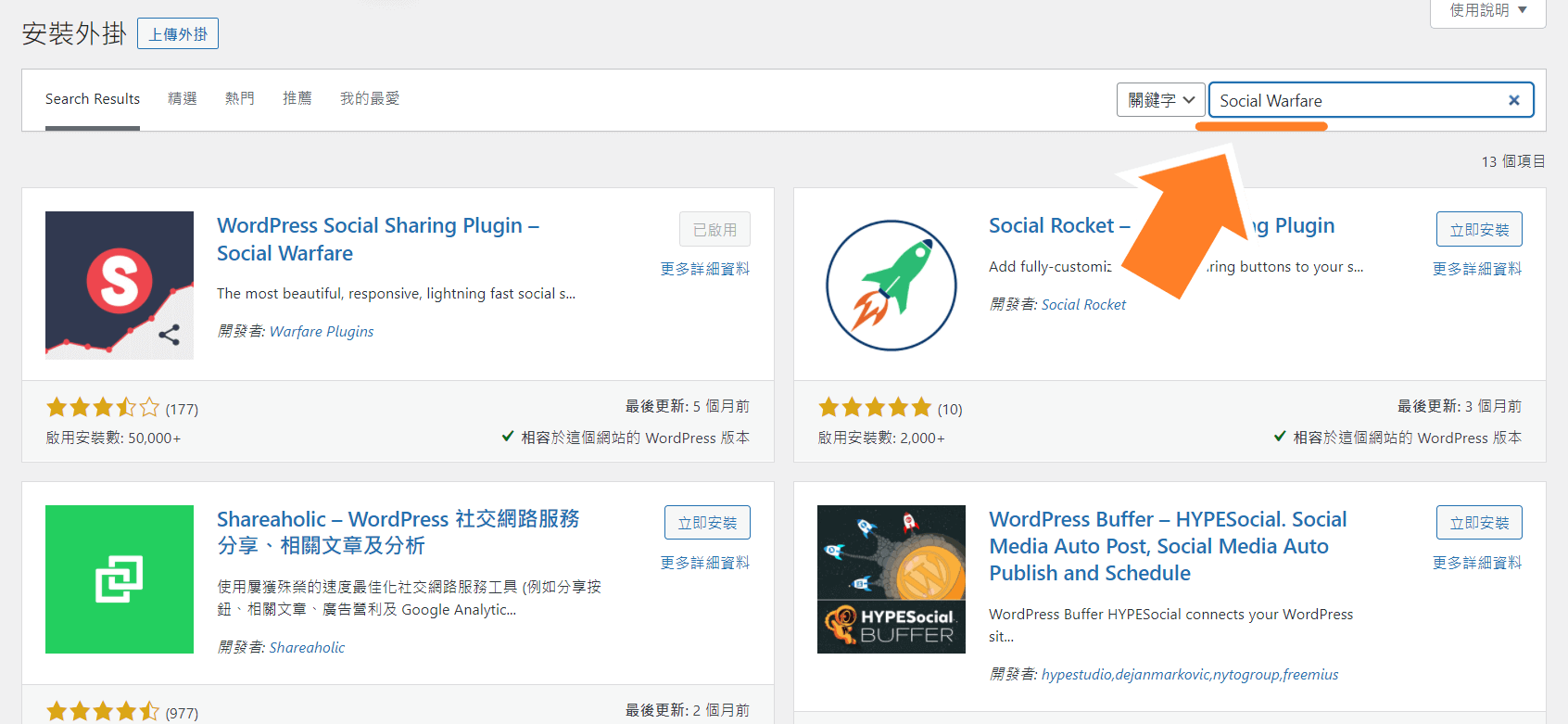The width and height of the screenshot is (1568, 724).
Task: Switch to the 精選 tab
Action: (x=183, y=98)
